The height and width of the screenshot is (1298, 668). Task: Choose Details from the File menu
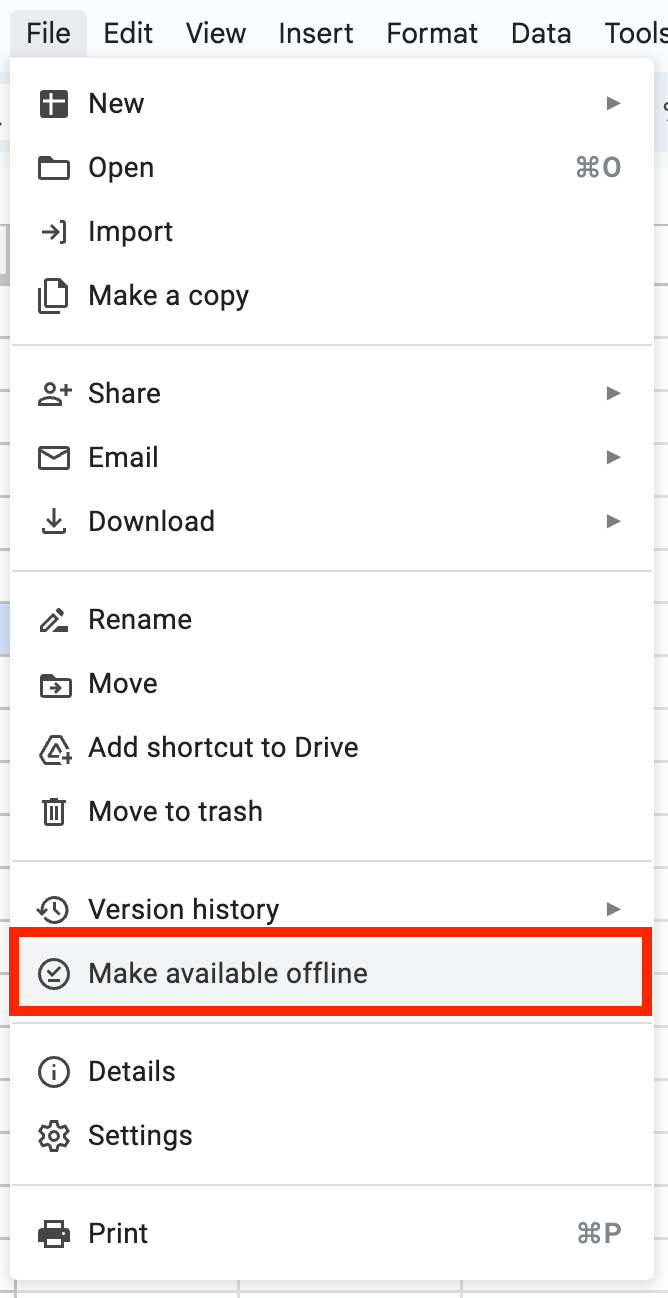click(x=131, y=1072)
